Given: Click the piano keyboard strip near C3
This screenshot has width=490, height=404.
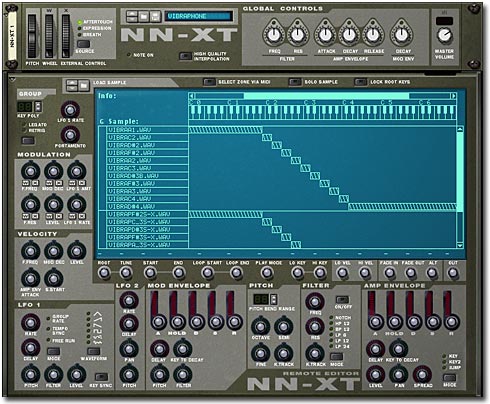Looking at the screenshot, I should (x=310, y=112).
